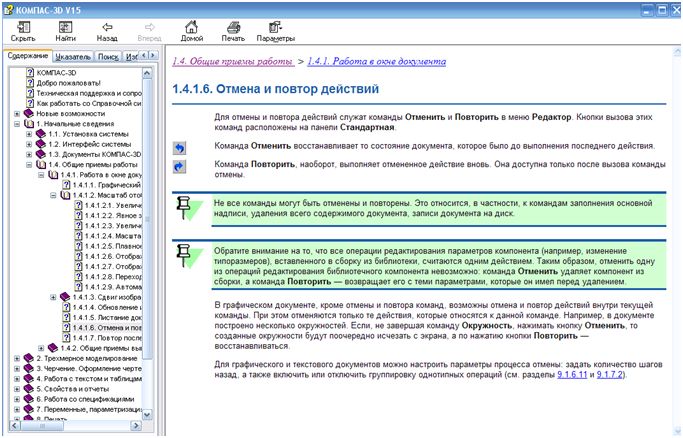Select topic 1.4.1.7. Повтор последней
The height and width of the screenshot is (438, 683).
tap(107, 338)
